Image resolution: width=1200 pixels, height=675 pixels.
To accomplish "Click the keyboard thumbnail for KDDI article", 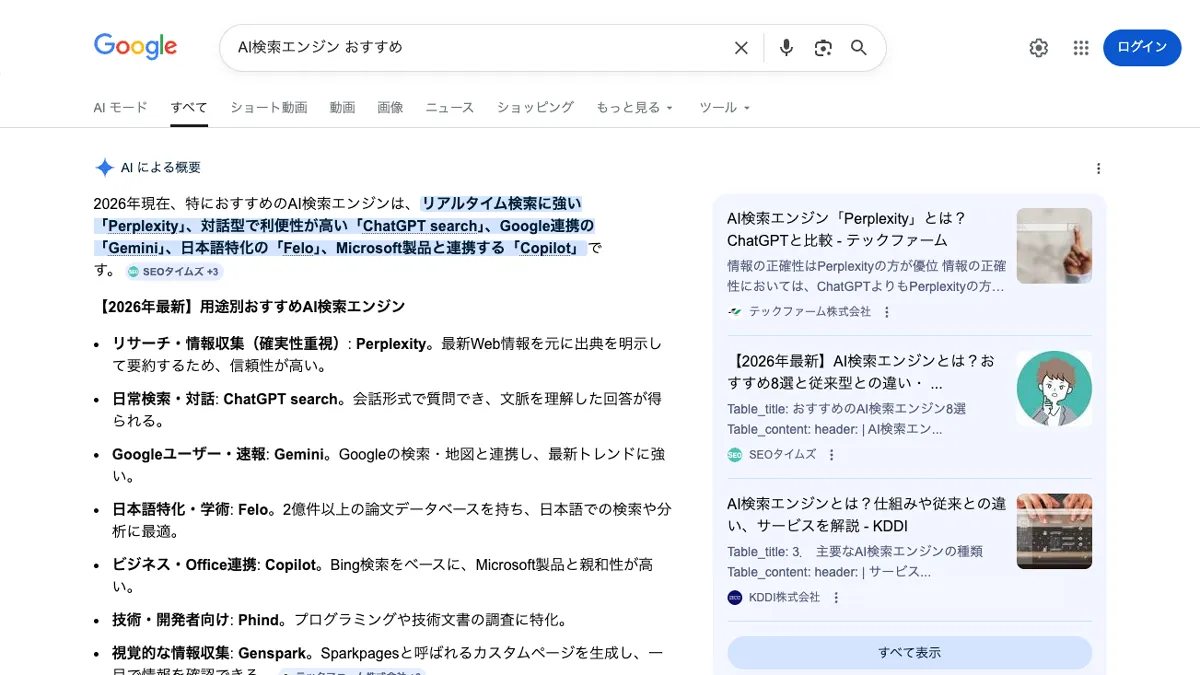I will pos(1054,531).
